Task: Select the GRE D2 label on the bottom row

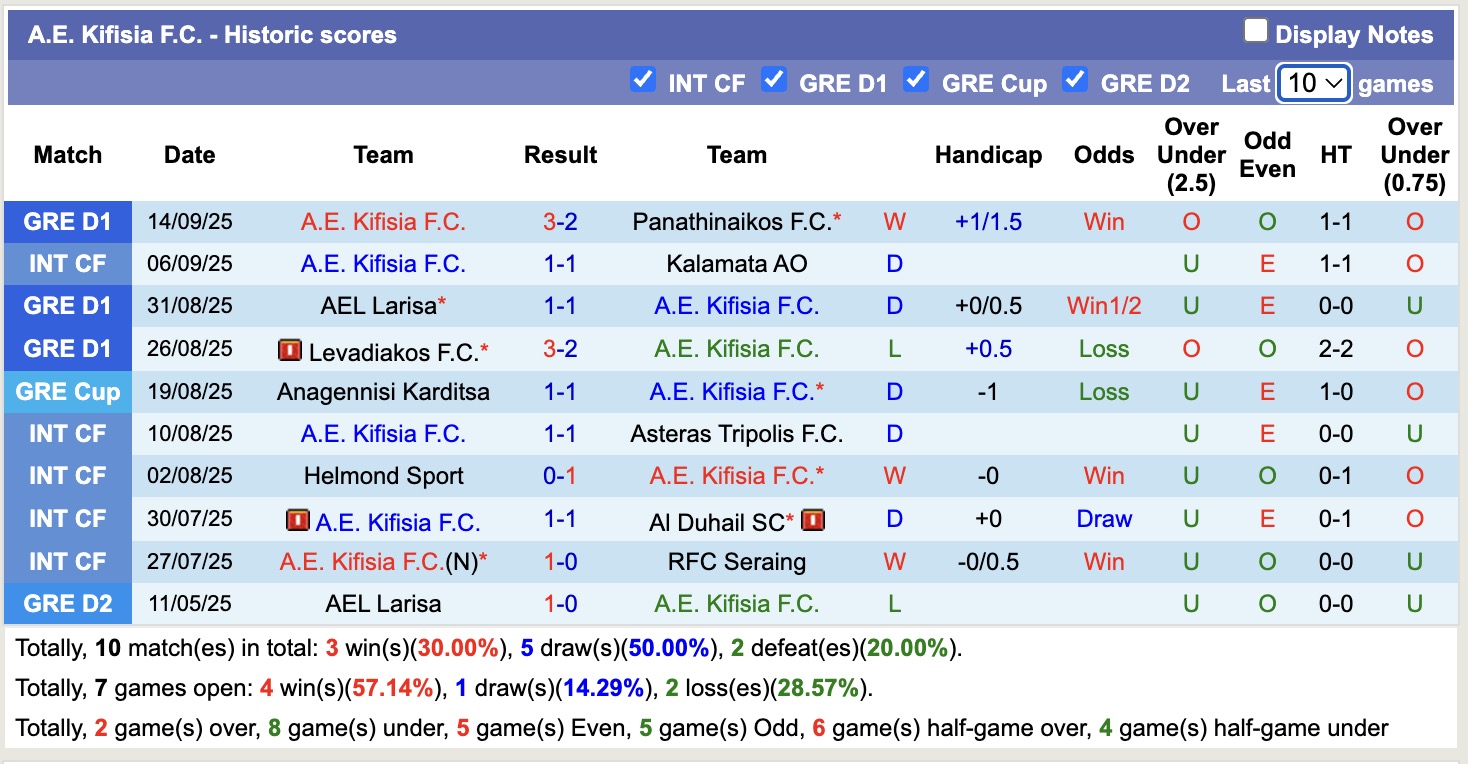Action: tap(67, 603)
